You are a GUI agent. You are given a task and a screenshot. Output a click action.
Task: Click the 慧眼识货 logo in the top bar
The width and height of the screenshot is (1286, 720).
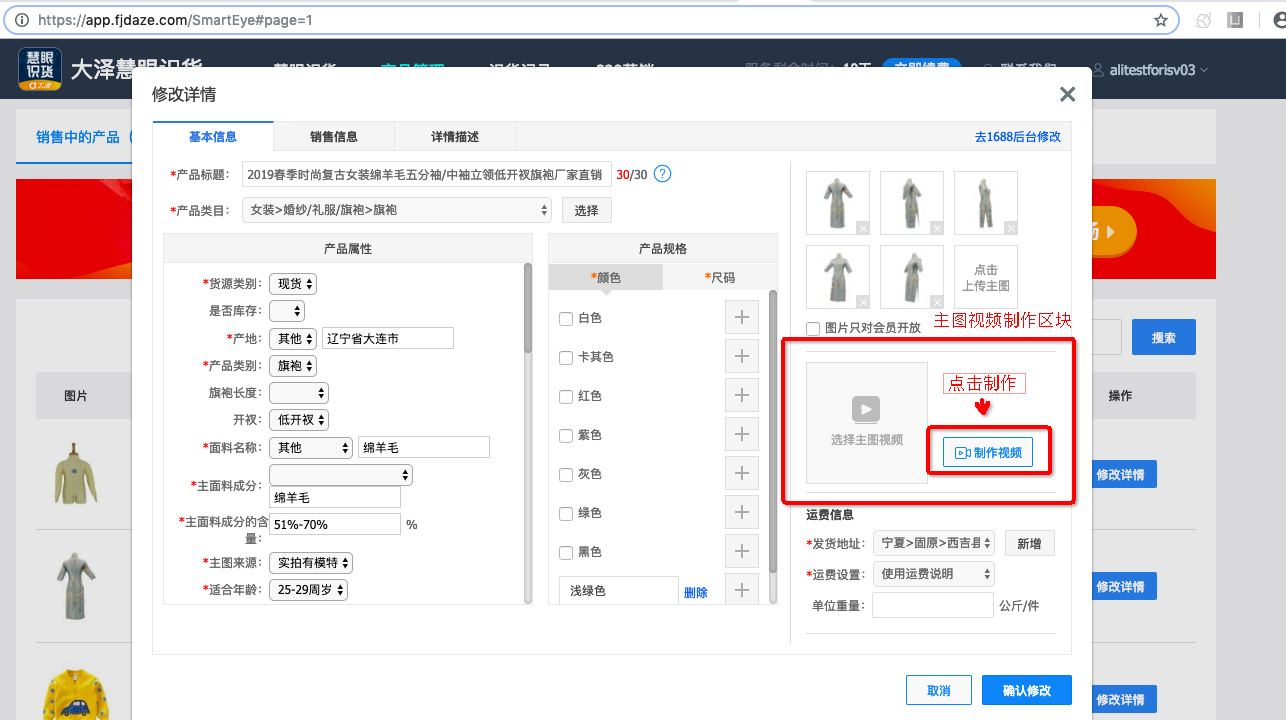[39, 68]
